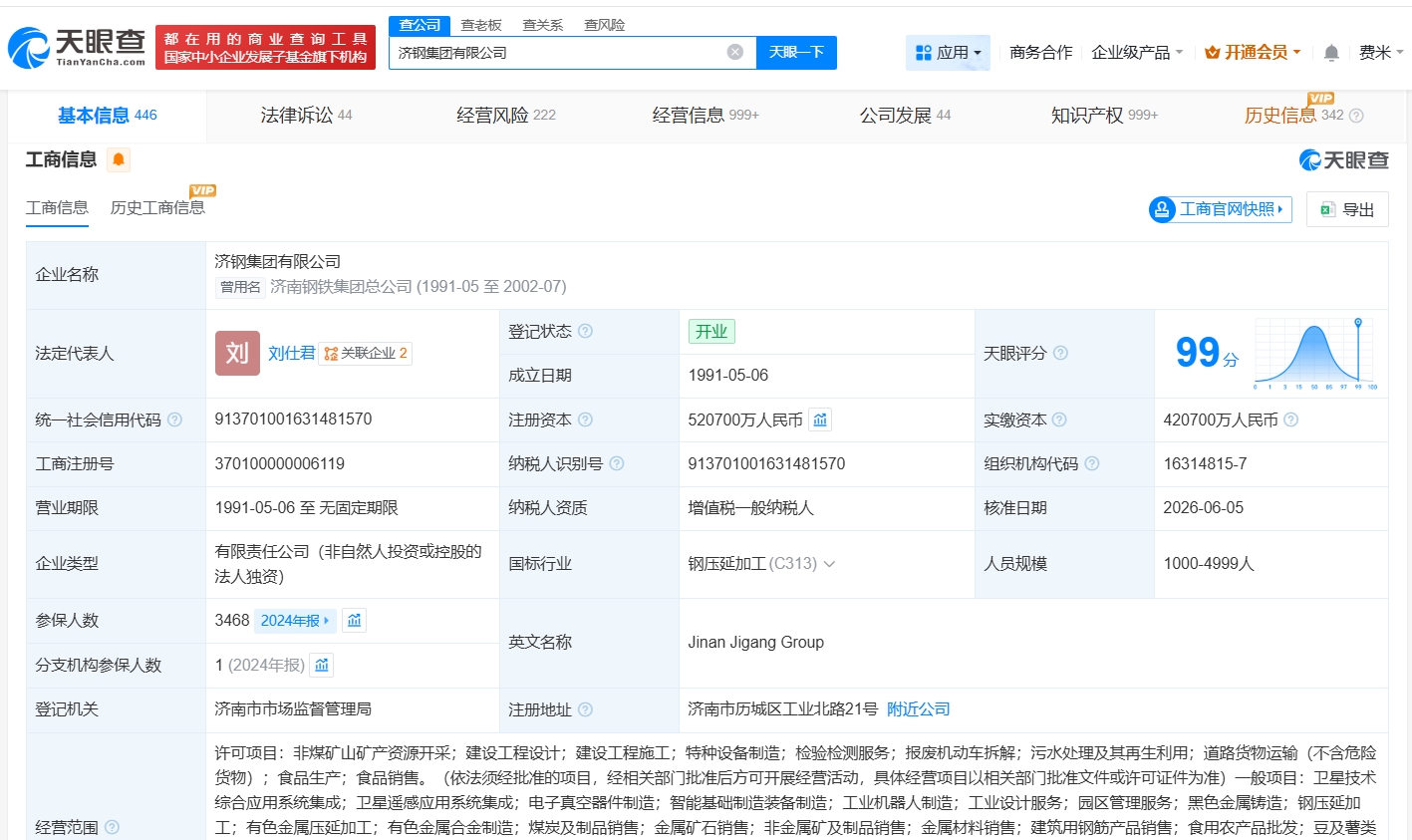Switch to the 法律诉讼 tab
1412x840 pixels.
click(306, 116)
